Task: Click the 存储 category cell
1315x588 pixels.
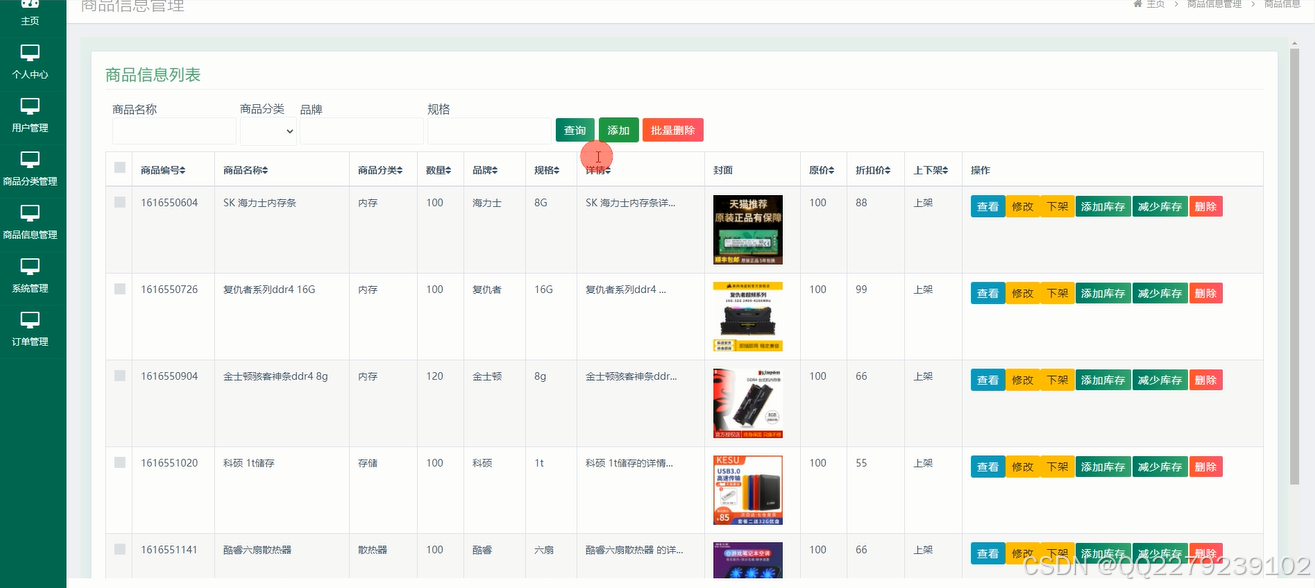Action: click(x=368, y=464)
